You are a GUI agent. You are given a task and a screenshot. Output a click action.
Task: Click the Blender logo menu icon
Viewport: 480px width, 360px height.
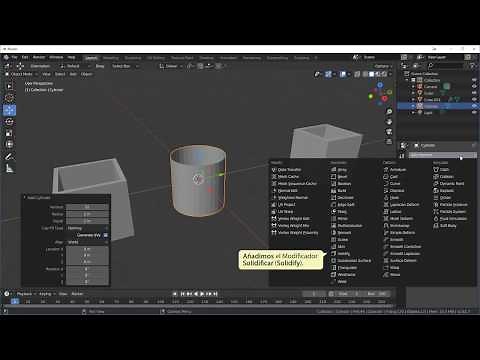(6, 57)
